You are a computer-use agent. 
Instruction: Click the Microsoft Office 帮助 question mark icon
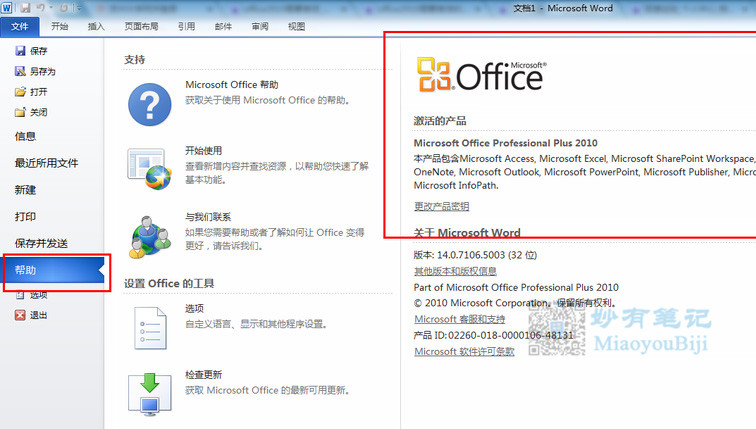[150, 102]
